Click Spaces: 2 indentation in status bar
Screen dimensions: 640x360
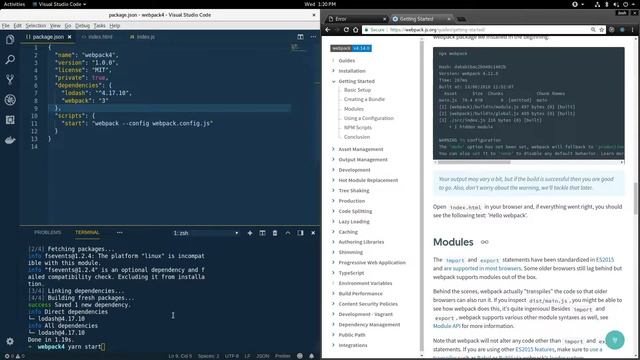click(x=208, y=356)
